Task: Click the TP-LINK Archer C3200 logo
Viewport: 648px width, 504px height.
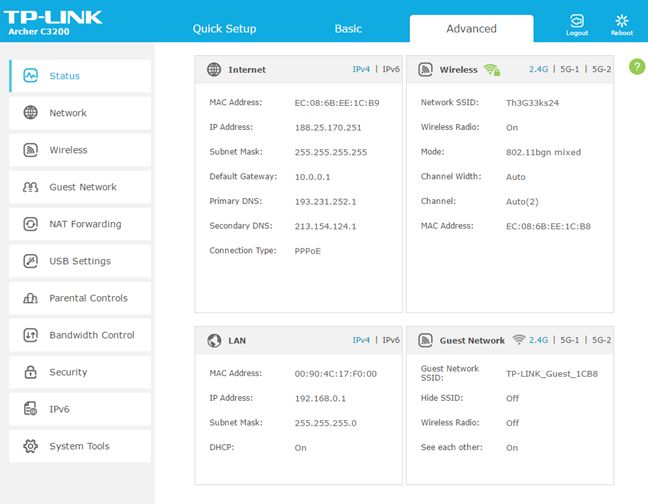Action: coord(53,23)
